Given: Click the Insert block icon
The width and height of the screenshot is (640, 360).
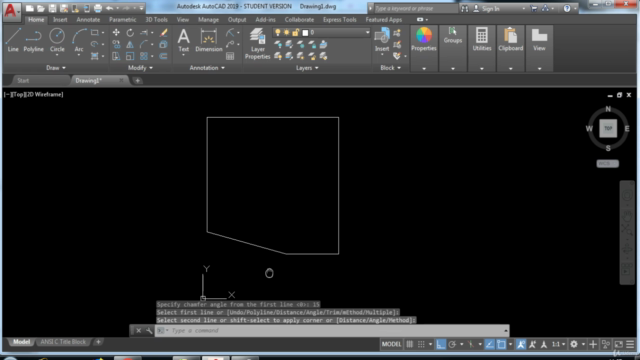Looking at the screenshot, I should click(382, 39).
